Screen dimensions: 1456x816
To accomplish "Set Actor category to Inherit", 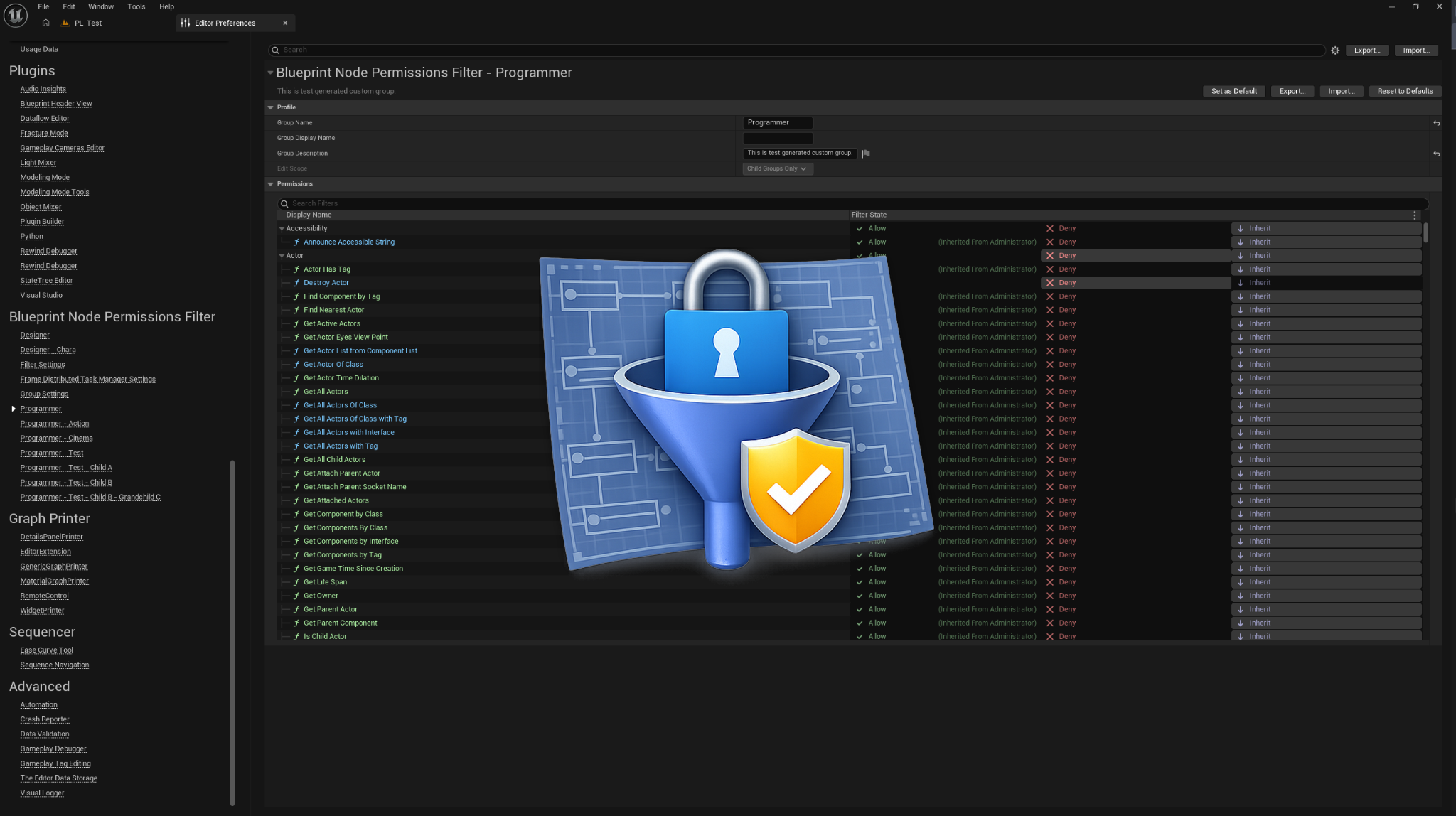I will (1326, 256).
